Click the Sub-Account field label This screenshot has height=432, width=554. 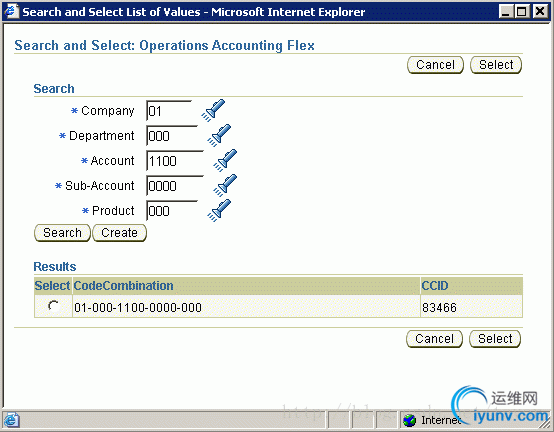[x=100, y=186]
